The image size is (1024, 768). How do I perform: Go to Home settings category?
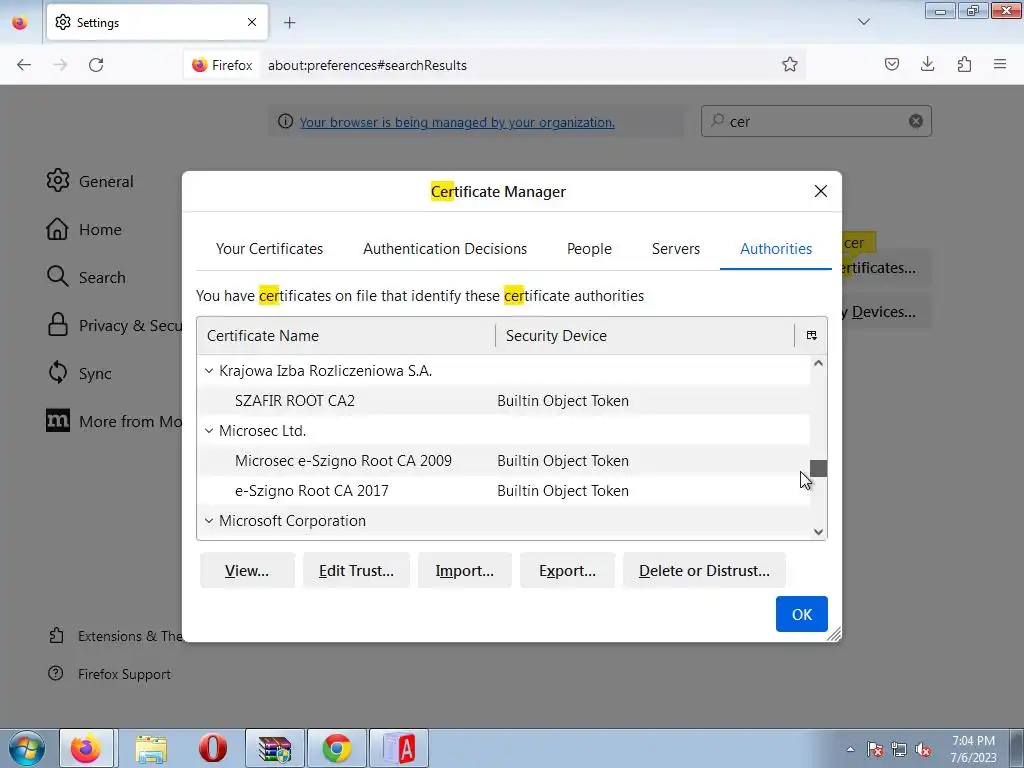(84, 229)
